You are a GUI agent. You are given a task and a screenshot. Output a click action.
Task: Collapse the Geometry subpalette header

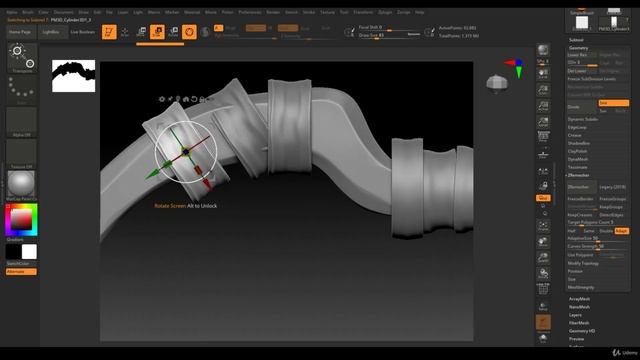click(x=578, y=48)
